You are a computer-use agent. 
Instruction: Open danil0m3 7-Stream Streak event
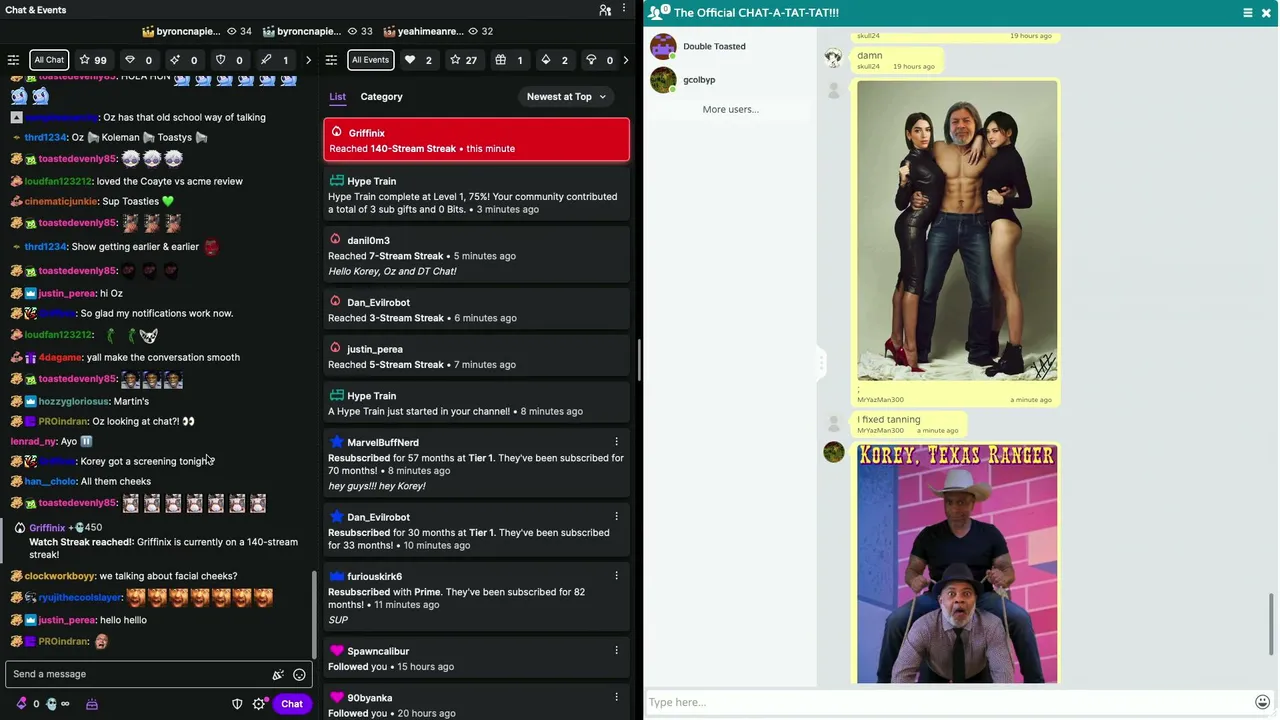476,255
